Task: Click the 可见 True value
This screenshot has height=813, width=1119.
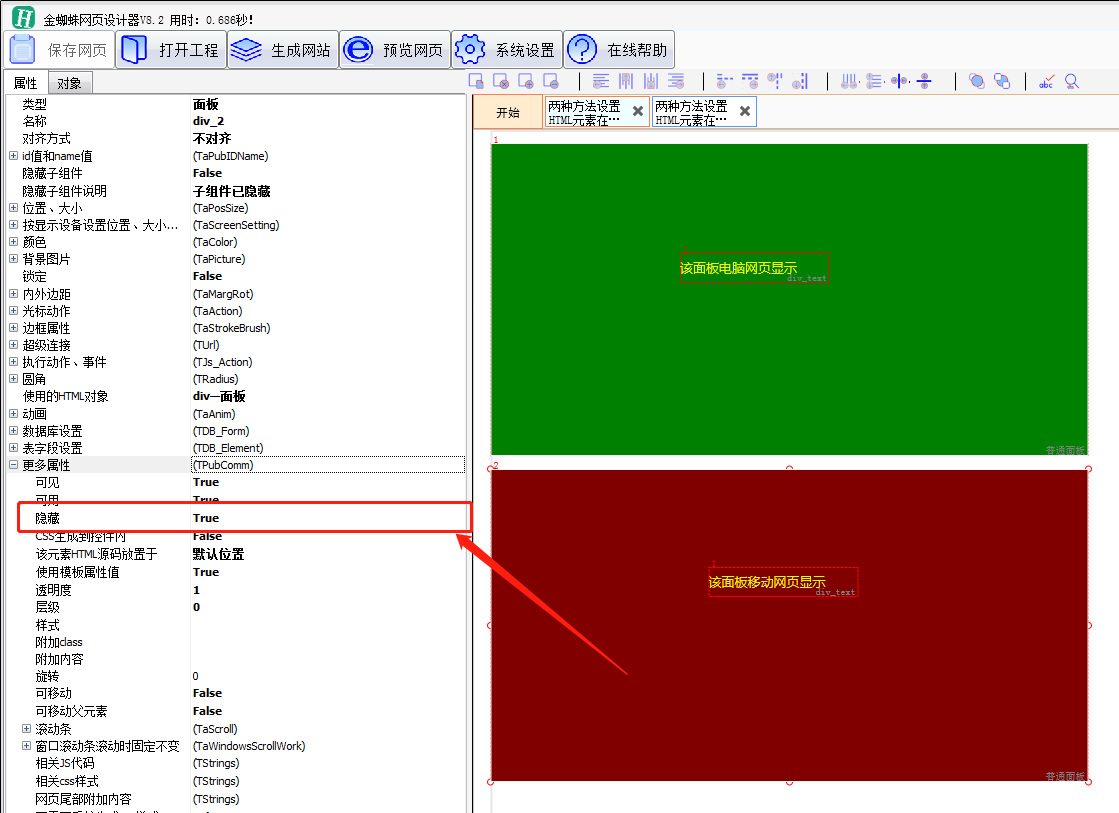Action: point(206,483)
